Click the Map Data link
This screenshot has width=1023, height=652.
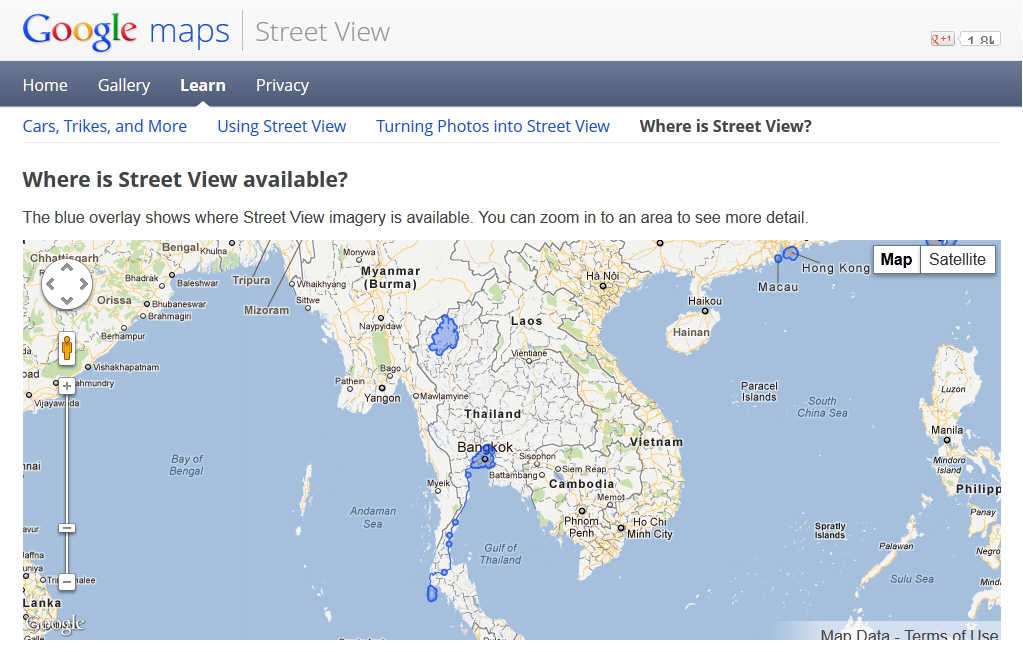point(855,634)
